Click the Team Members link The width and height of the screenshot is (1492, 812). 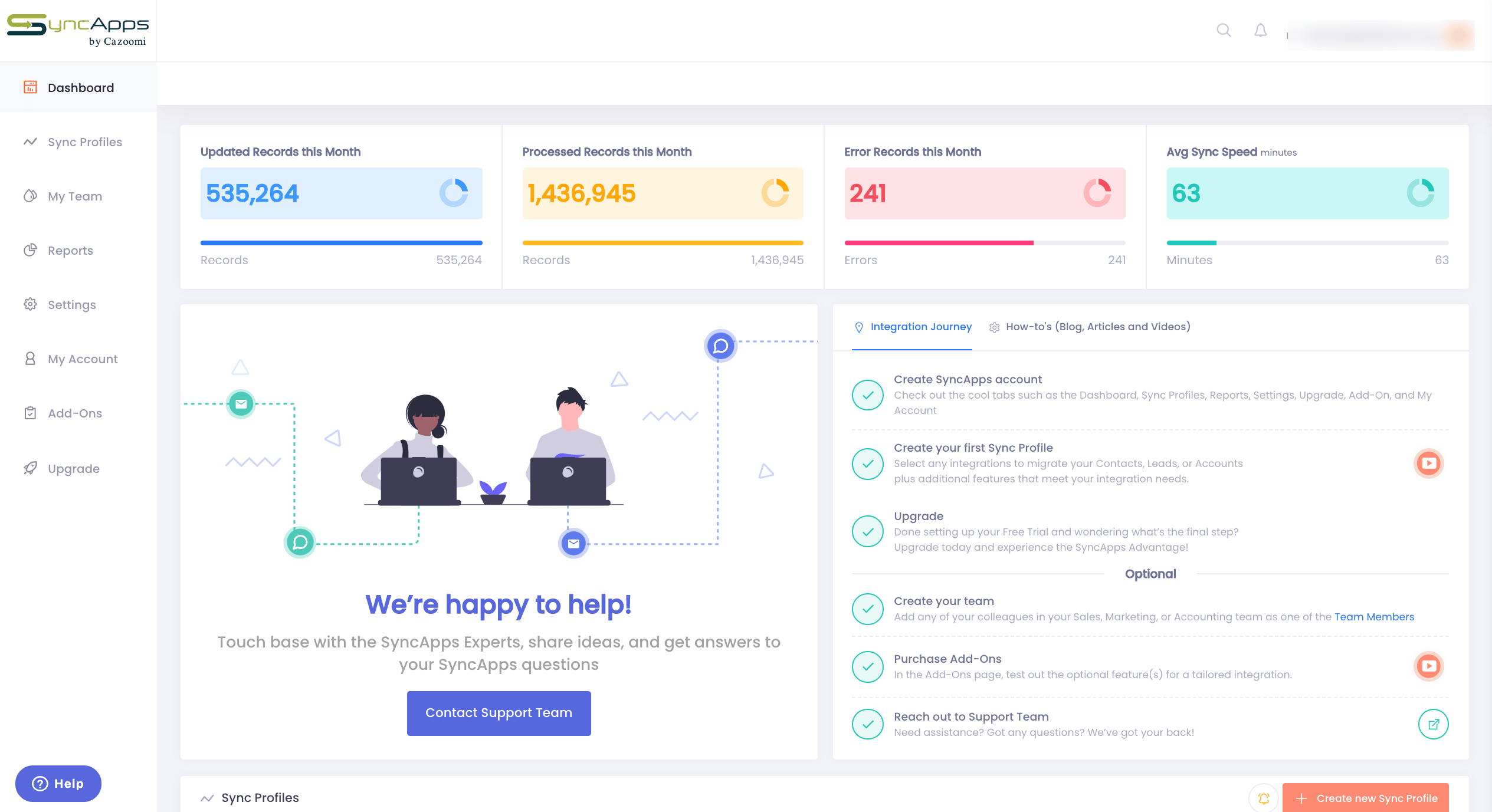coord(1375,616)
